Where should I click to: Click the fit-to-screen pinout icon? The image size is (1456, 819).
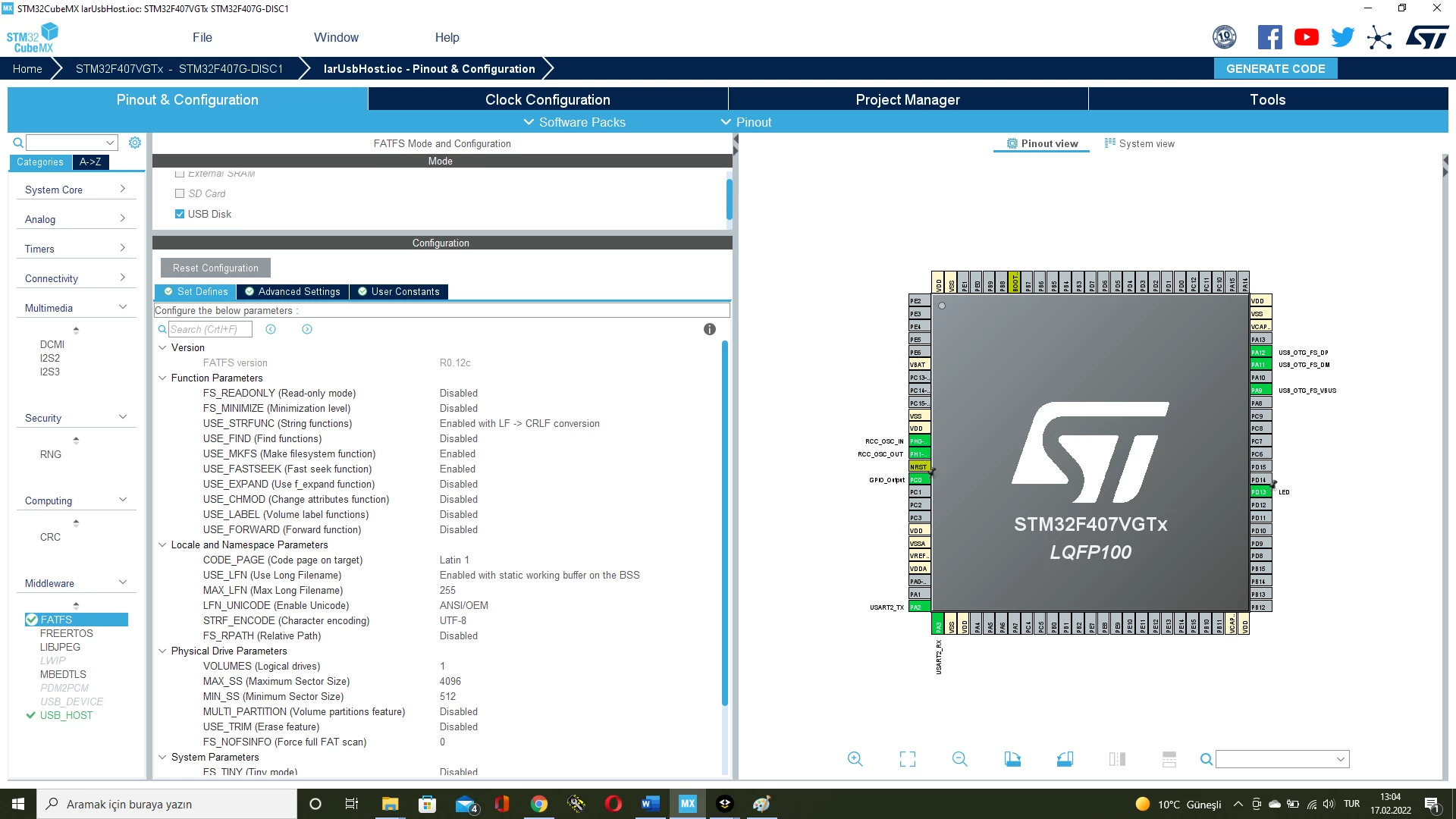click(x=907, y=759)
